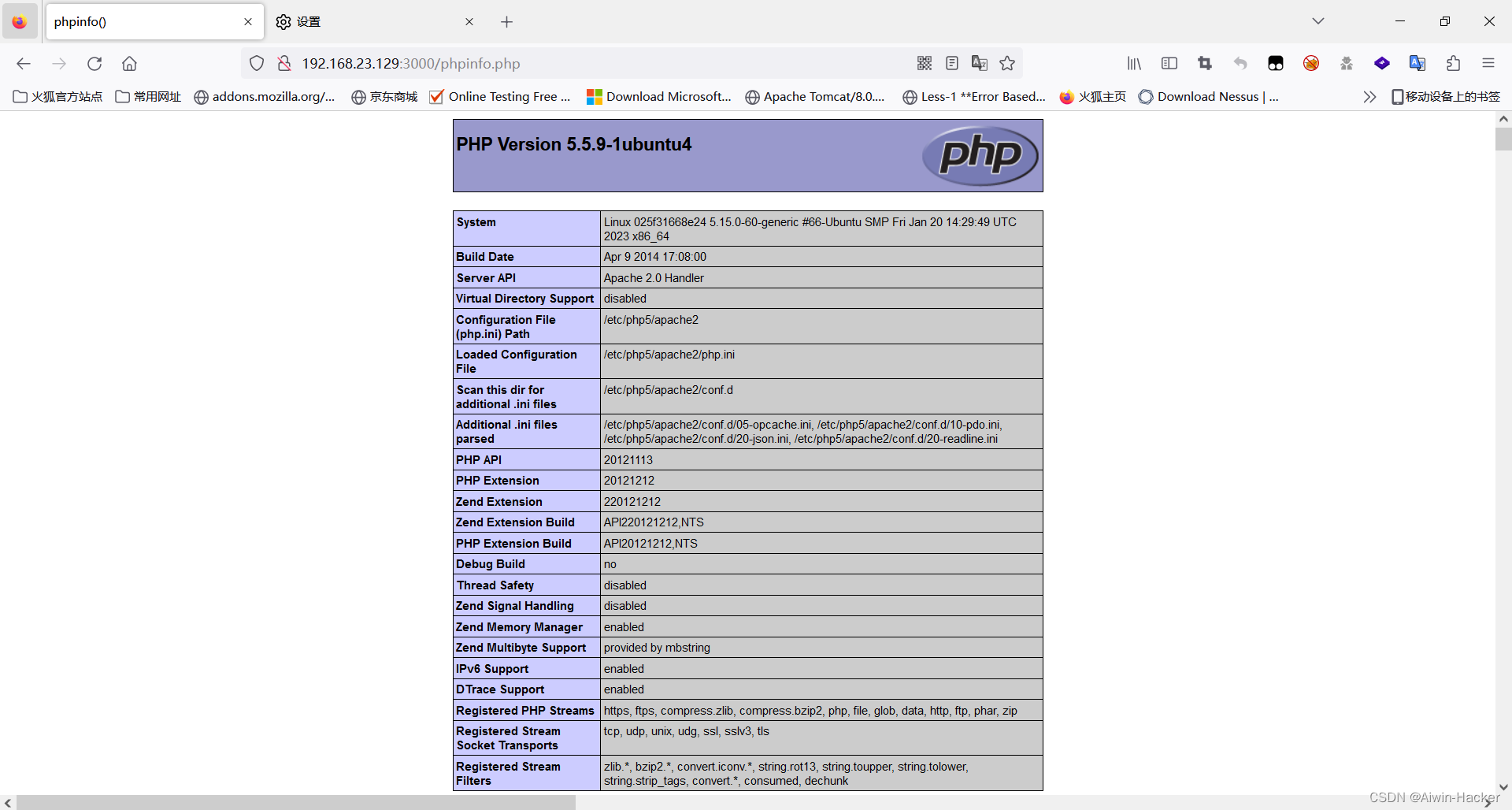Select the 20121113 PHP API value
This screenshot has height=810, width=1512.
628,460
